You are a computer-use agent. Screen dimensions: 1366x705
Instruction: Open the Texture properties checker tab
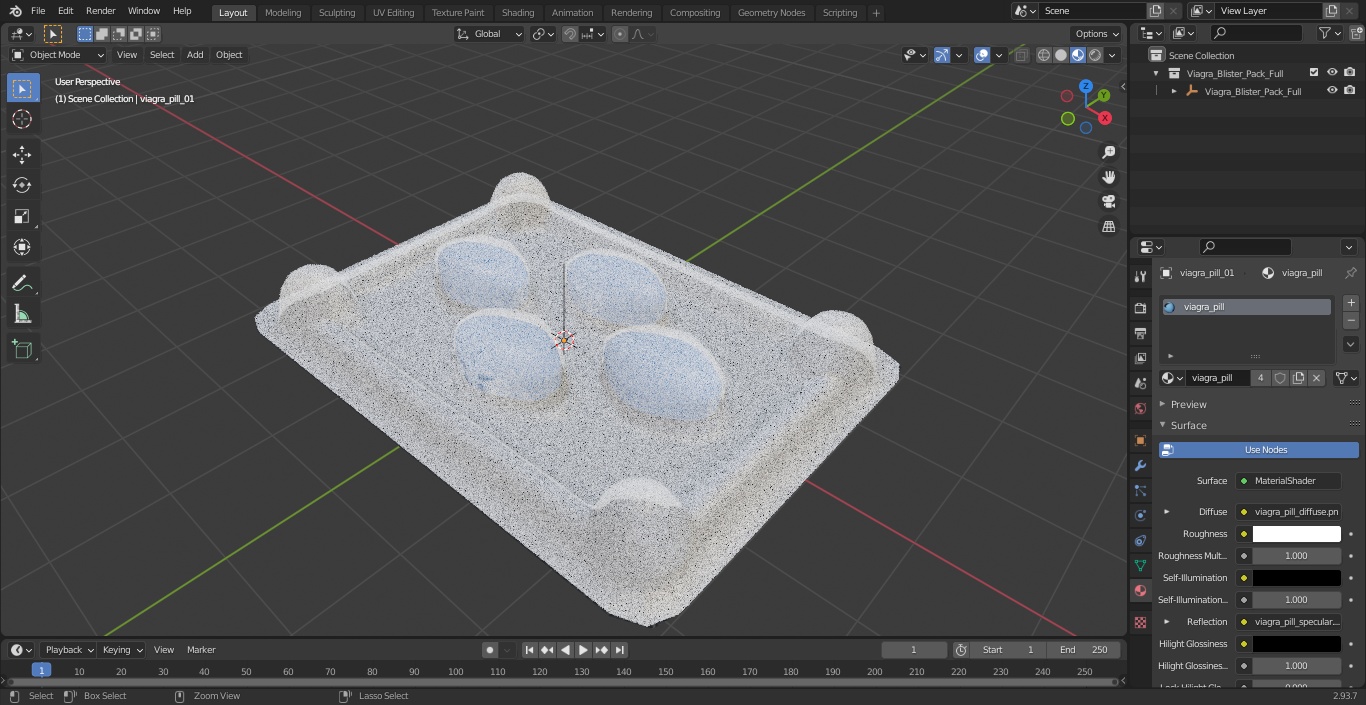click(1140, 622)
